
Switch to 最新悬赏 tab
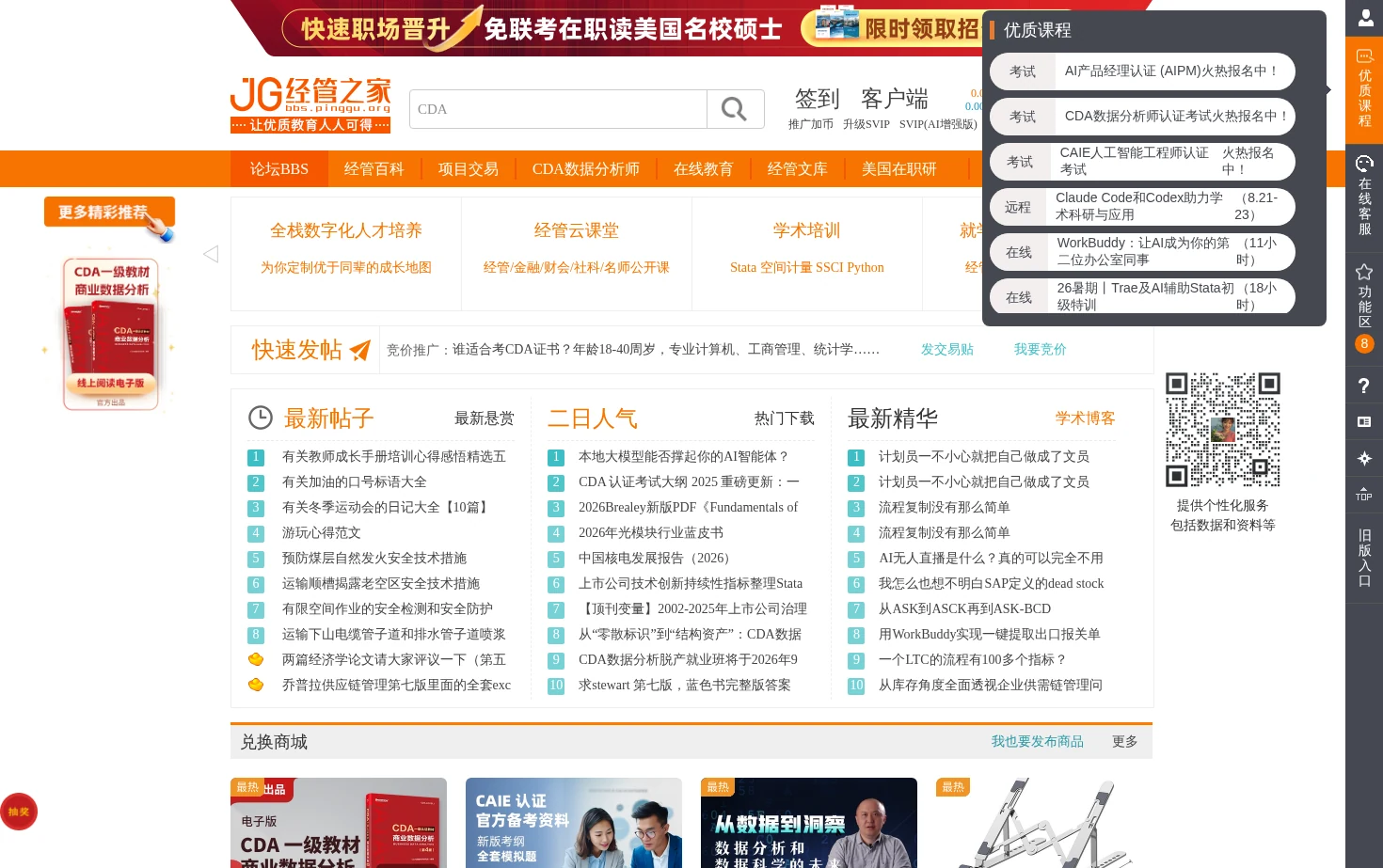point(485,418)
